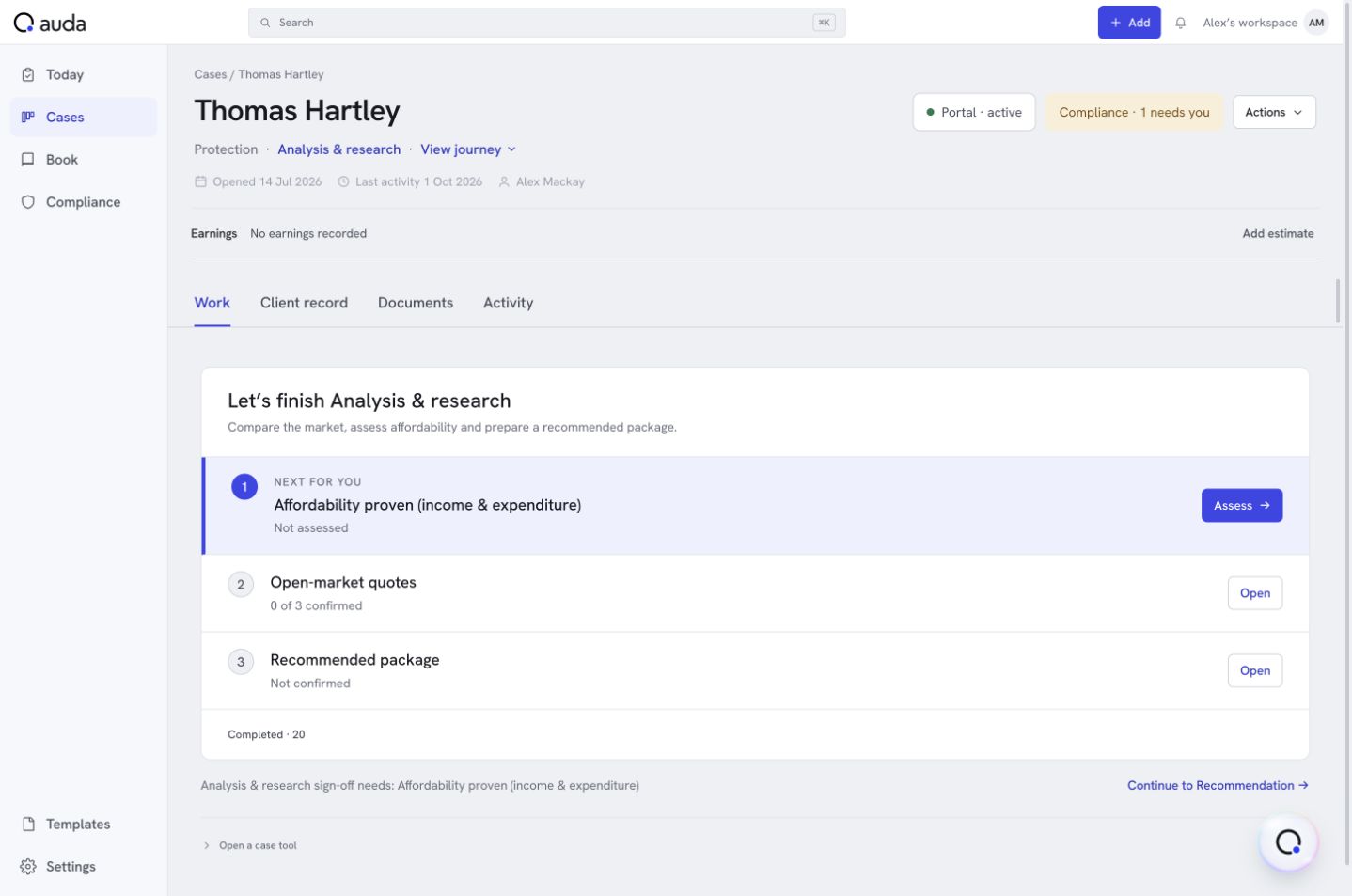Open Settings gear icon

28,867
